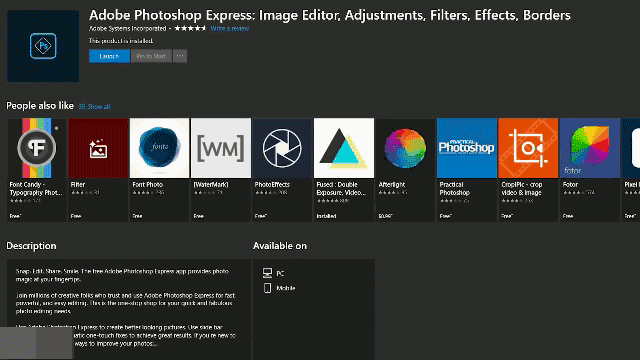Open the [WaterMark] app icon
Viewport: 640px width, 360px height.
click(x=221, y=148)
